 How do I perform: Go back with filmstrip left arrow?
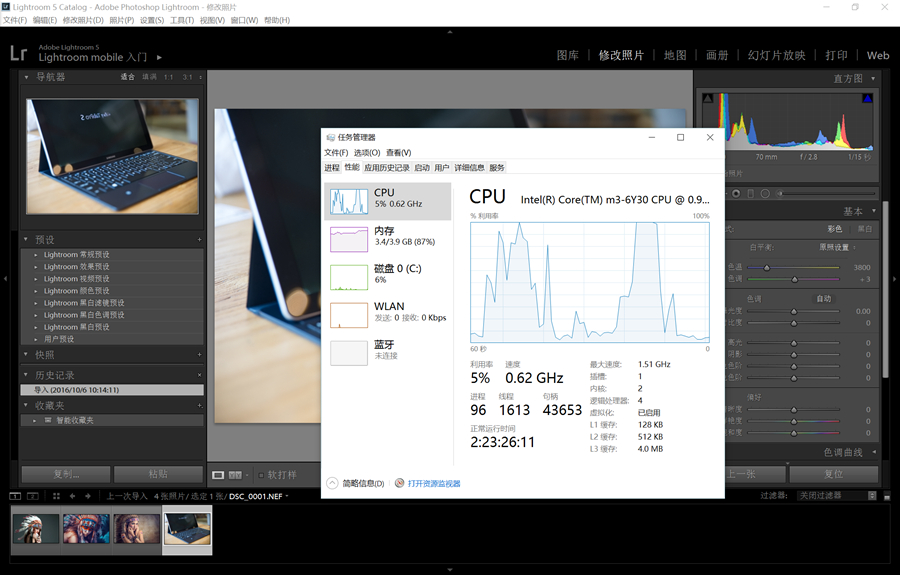tap(72, 496)
